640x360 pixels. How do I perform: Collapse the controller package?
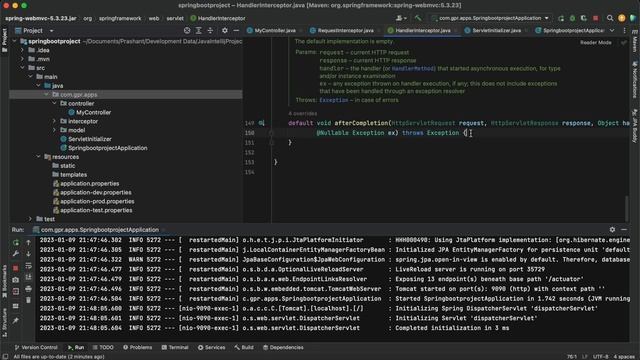click(54, 103)
